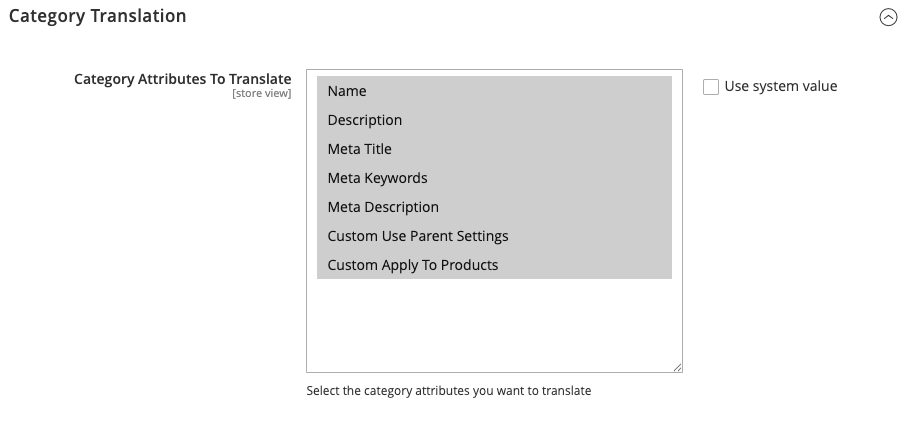Click the [store view] scope label
The height and width of the screenshot is (431, 901).
tap(261, 94)
